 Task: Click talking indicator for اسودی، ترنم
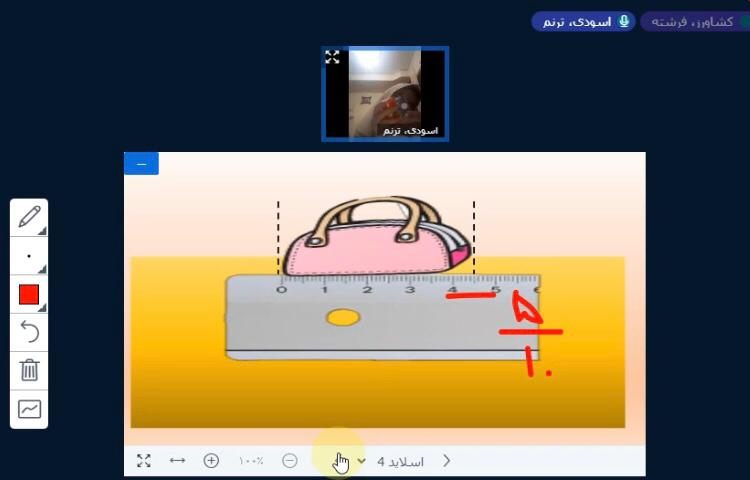[x=583, y=21]
